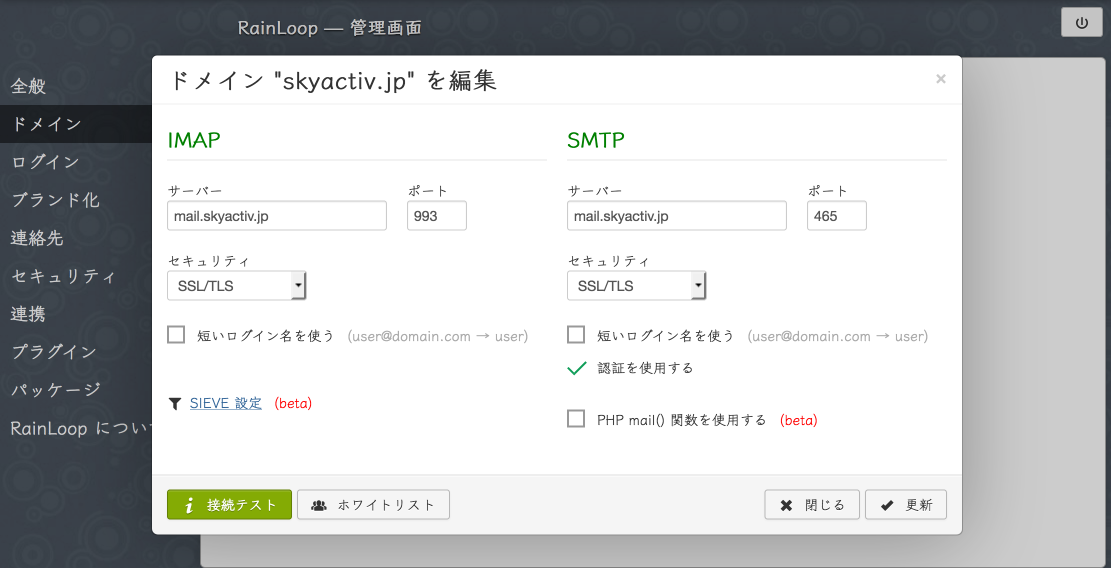Click the 閉じる button
Image resolution: width=1111 pixels, height=568 pixels.
click(x=812, y=505)
